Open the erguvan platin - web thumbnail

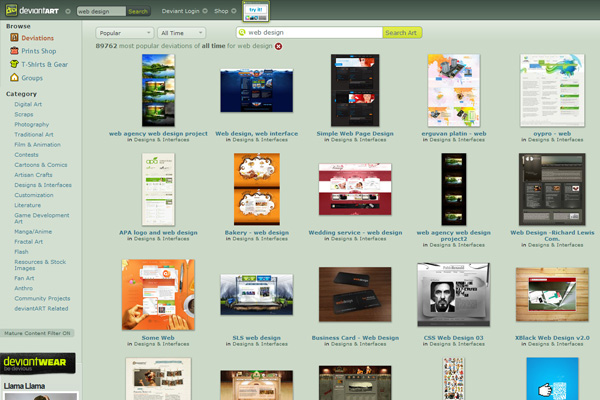(x=453, y=90)
